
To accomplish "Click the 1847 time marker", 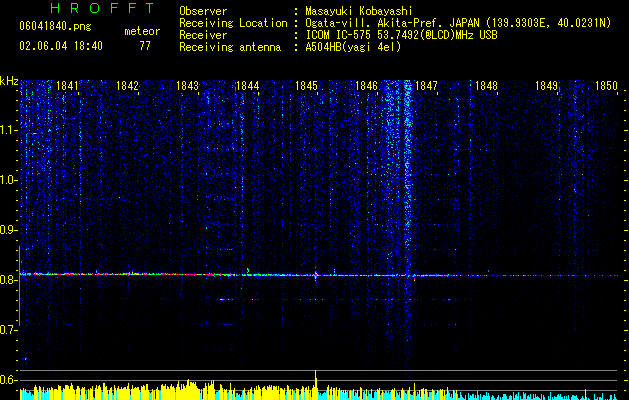I will tap(426, 86).
